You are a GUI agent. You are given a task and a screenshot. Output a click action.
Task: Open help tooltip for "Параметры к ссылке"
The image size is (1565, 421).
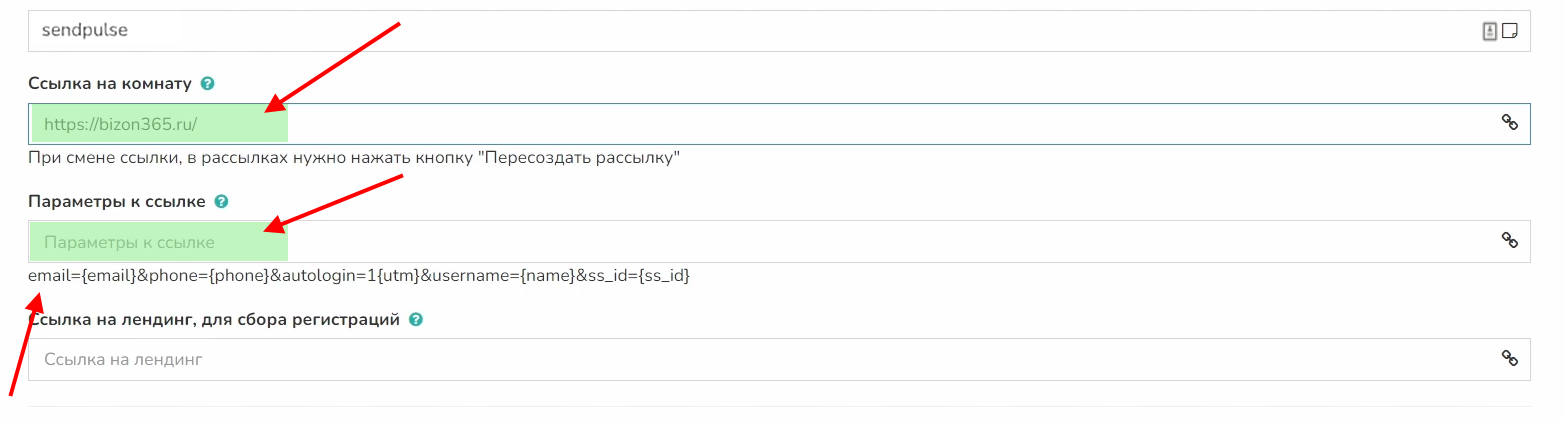click(221, 202)
